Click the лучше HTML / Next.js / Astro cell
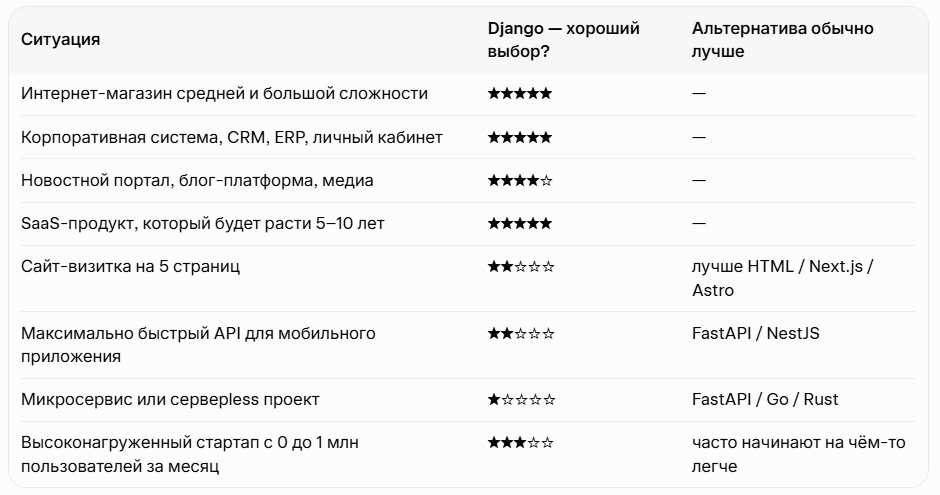The image size is (940, 495). coord(782,278)
